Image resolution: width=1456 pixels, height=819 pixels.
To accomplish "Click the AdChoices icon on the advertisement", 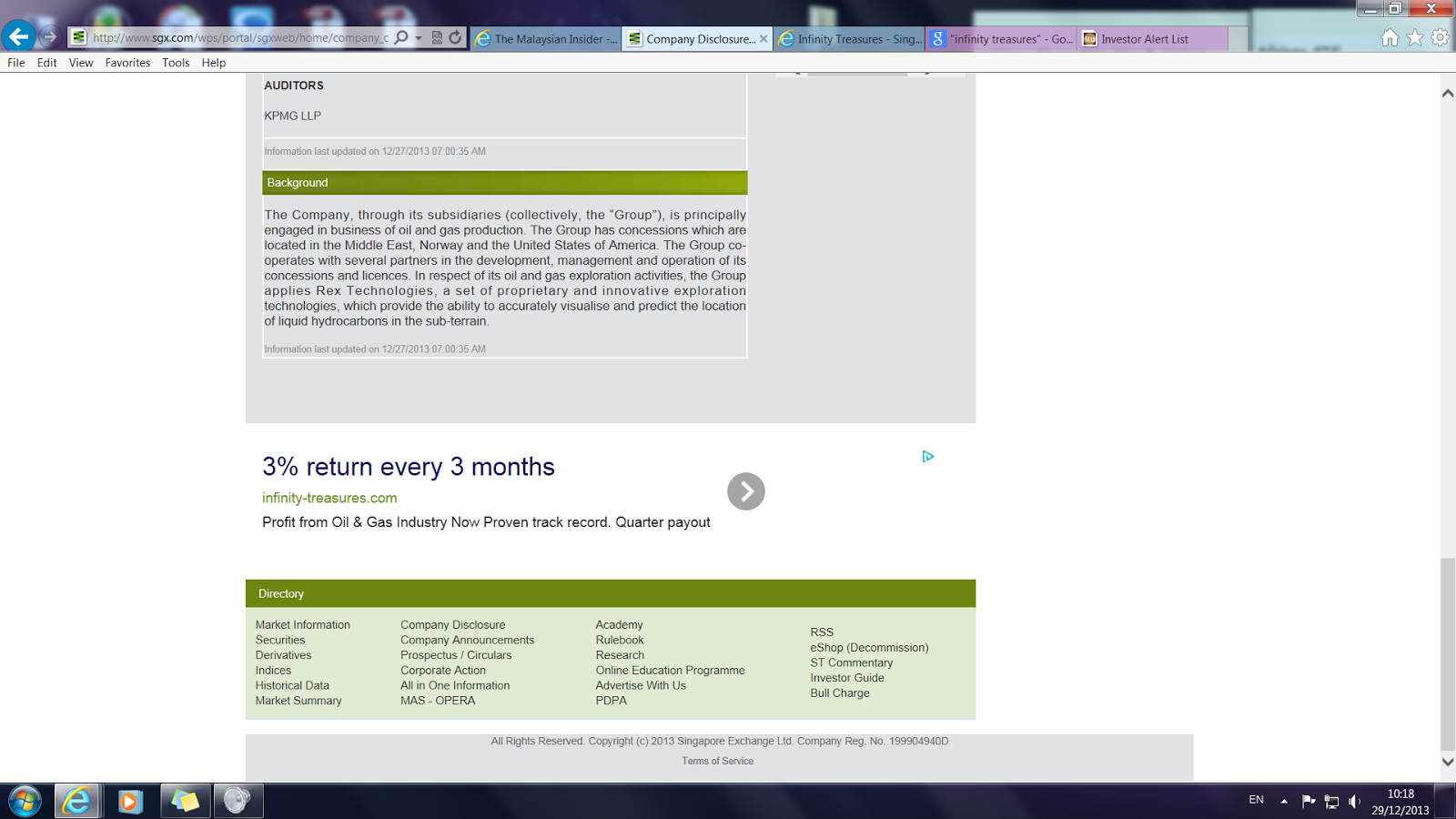I will pos(928,456).
